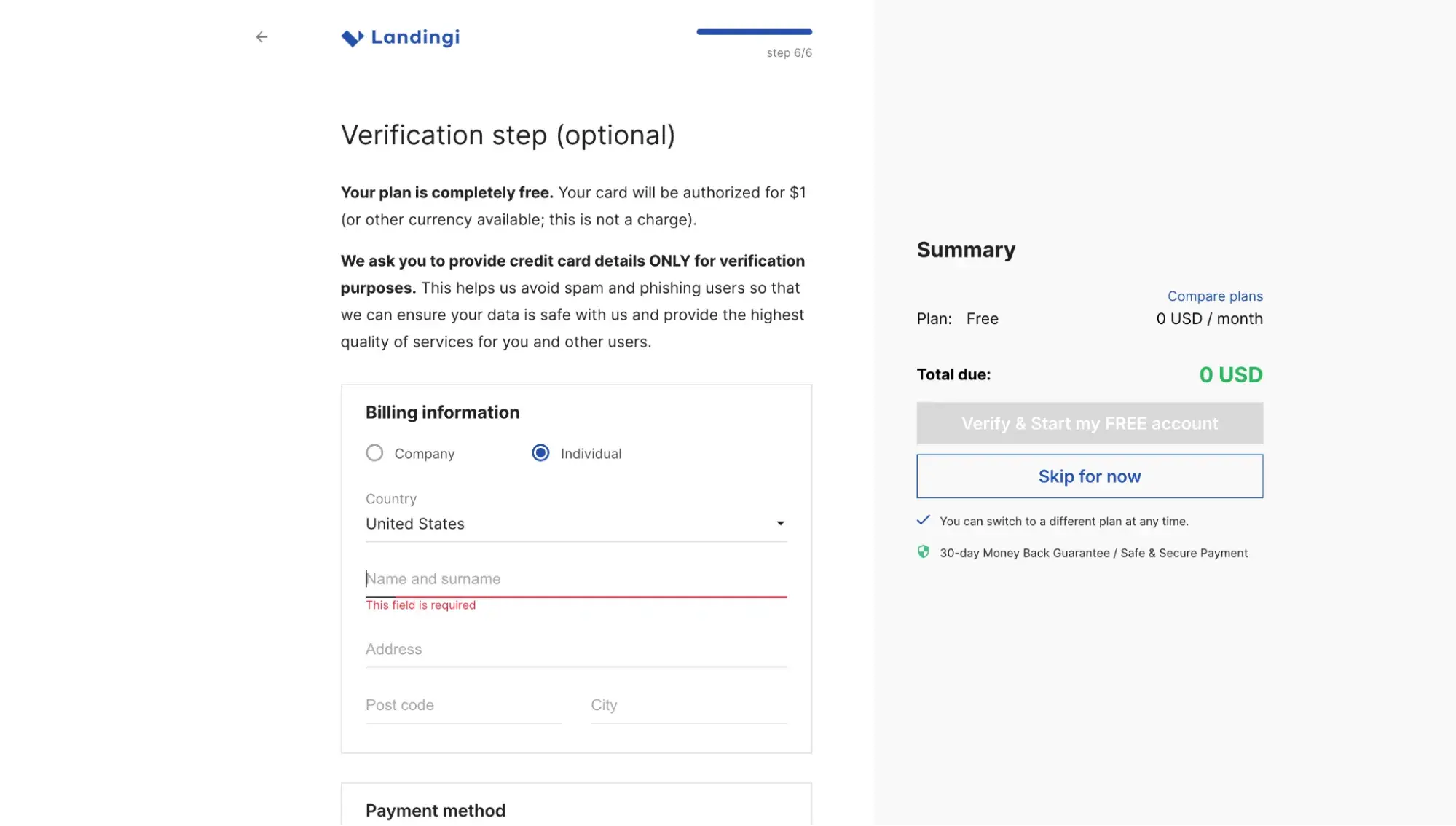The image size is (1456, 826).
Task: Click the Landingi logo
Action: click(x=400, y=37)
